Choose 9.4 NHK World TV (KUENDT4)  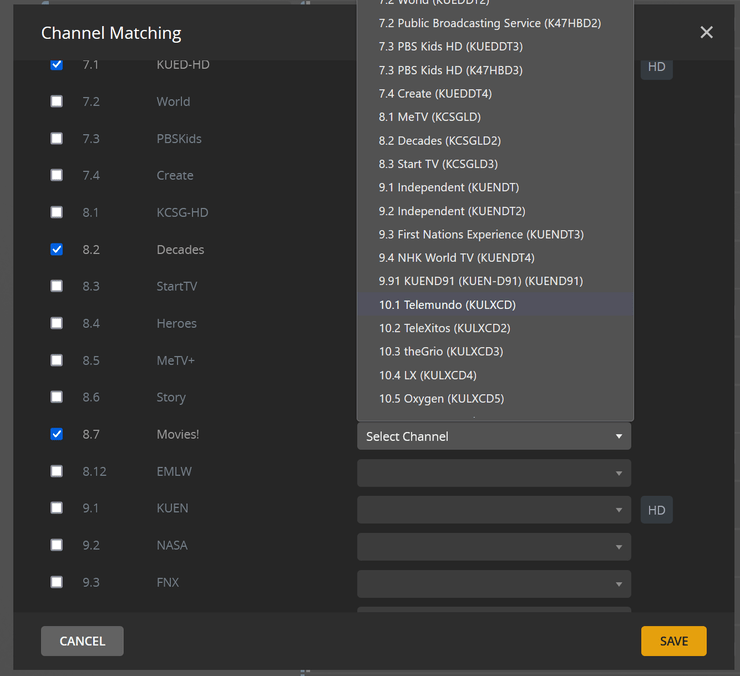(x=495, y=258)
